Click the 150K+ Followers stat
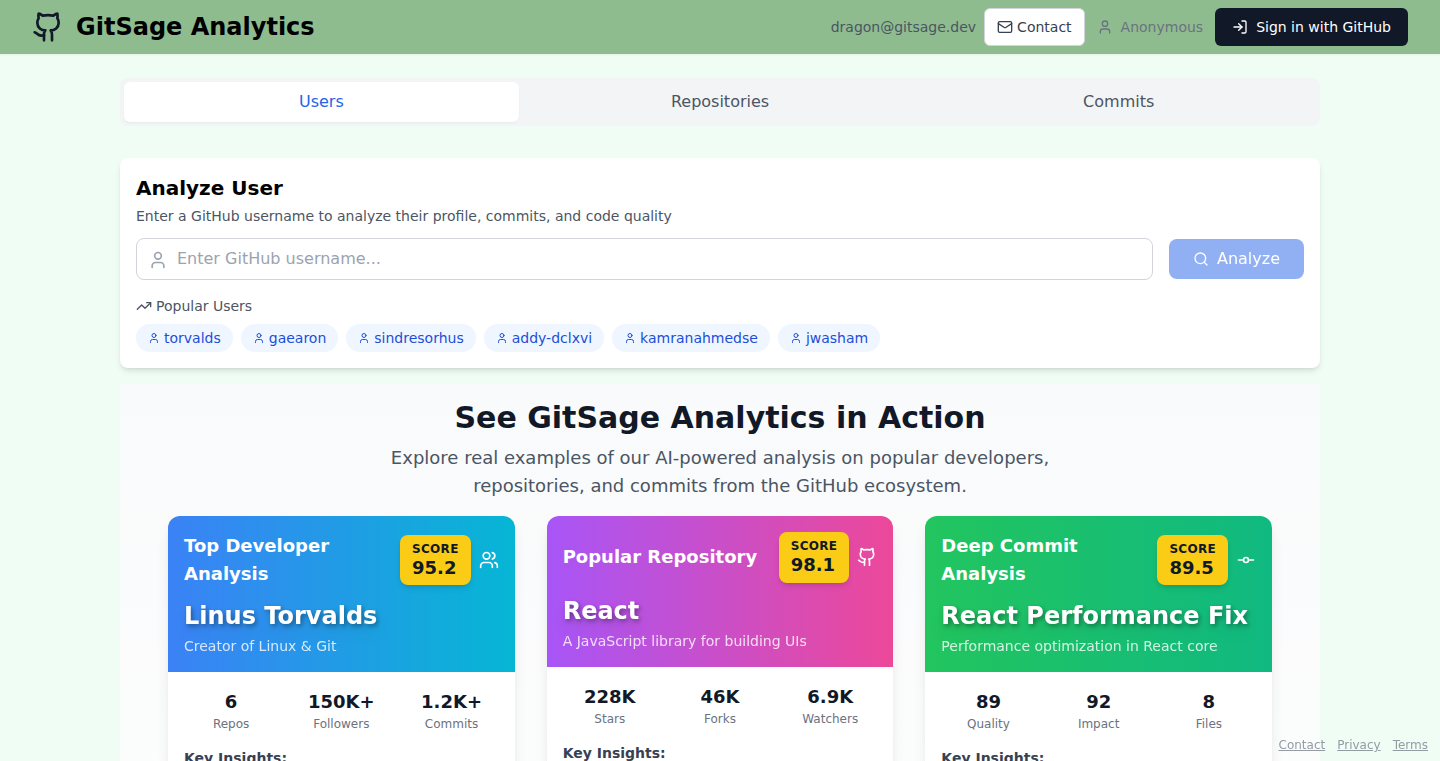This screenshot has width=1440, height=761. tap(341, 711)
